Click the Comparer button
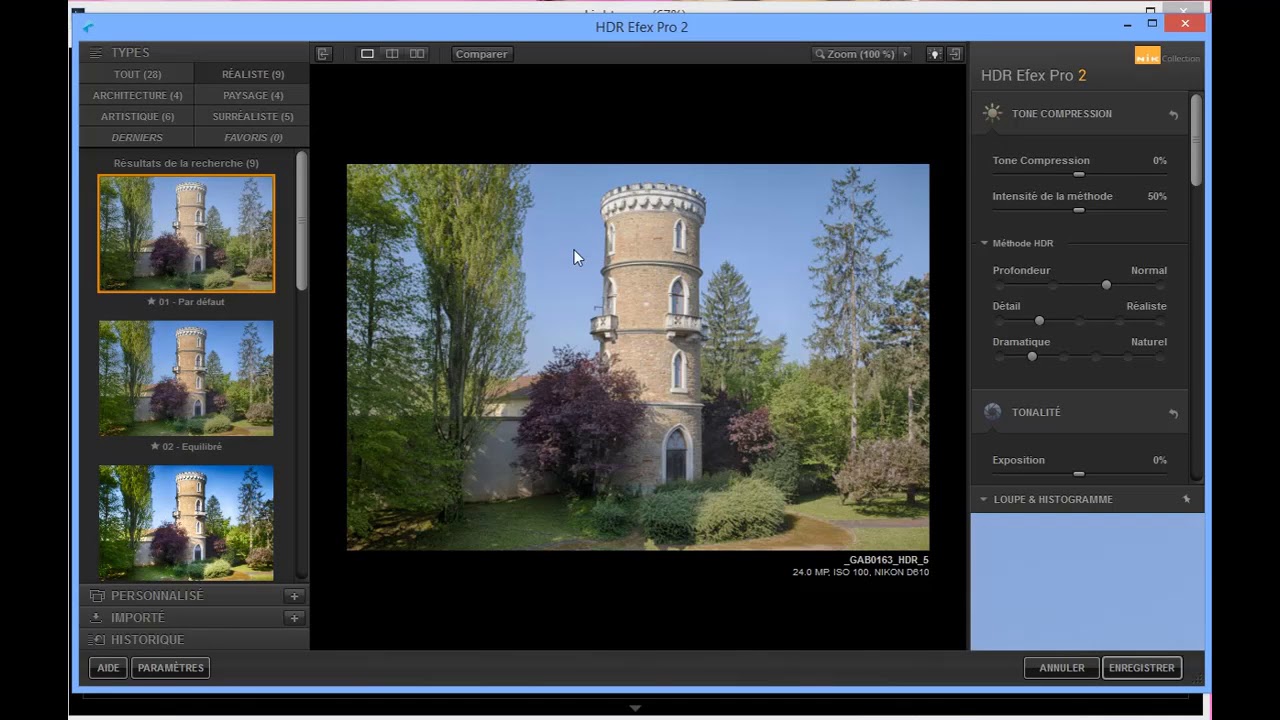This screenshot has height=720, width=1280. tap(481, 54)
